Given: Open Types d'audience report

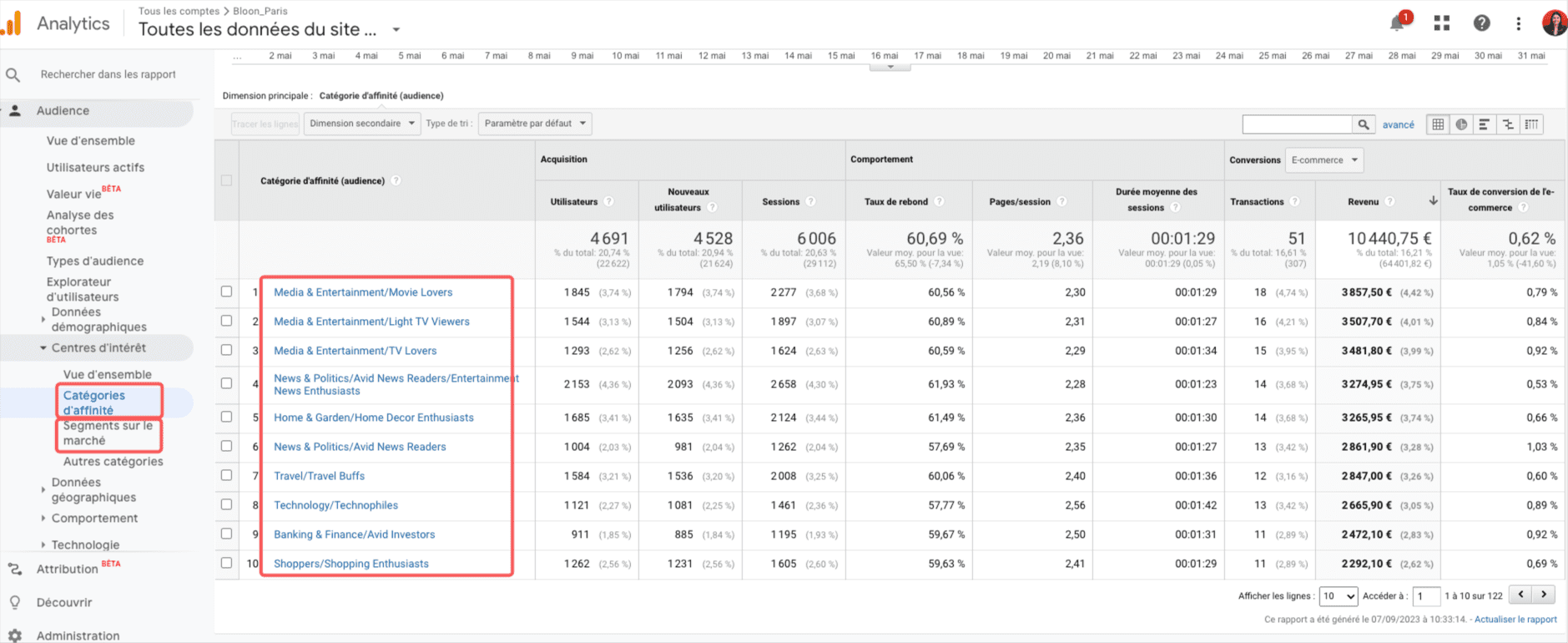Looking at the screenshot, I should (95, 261).
